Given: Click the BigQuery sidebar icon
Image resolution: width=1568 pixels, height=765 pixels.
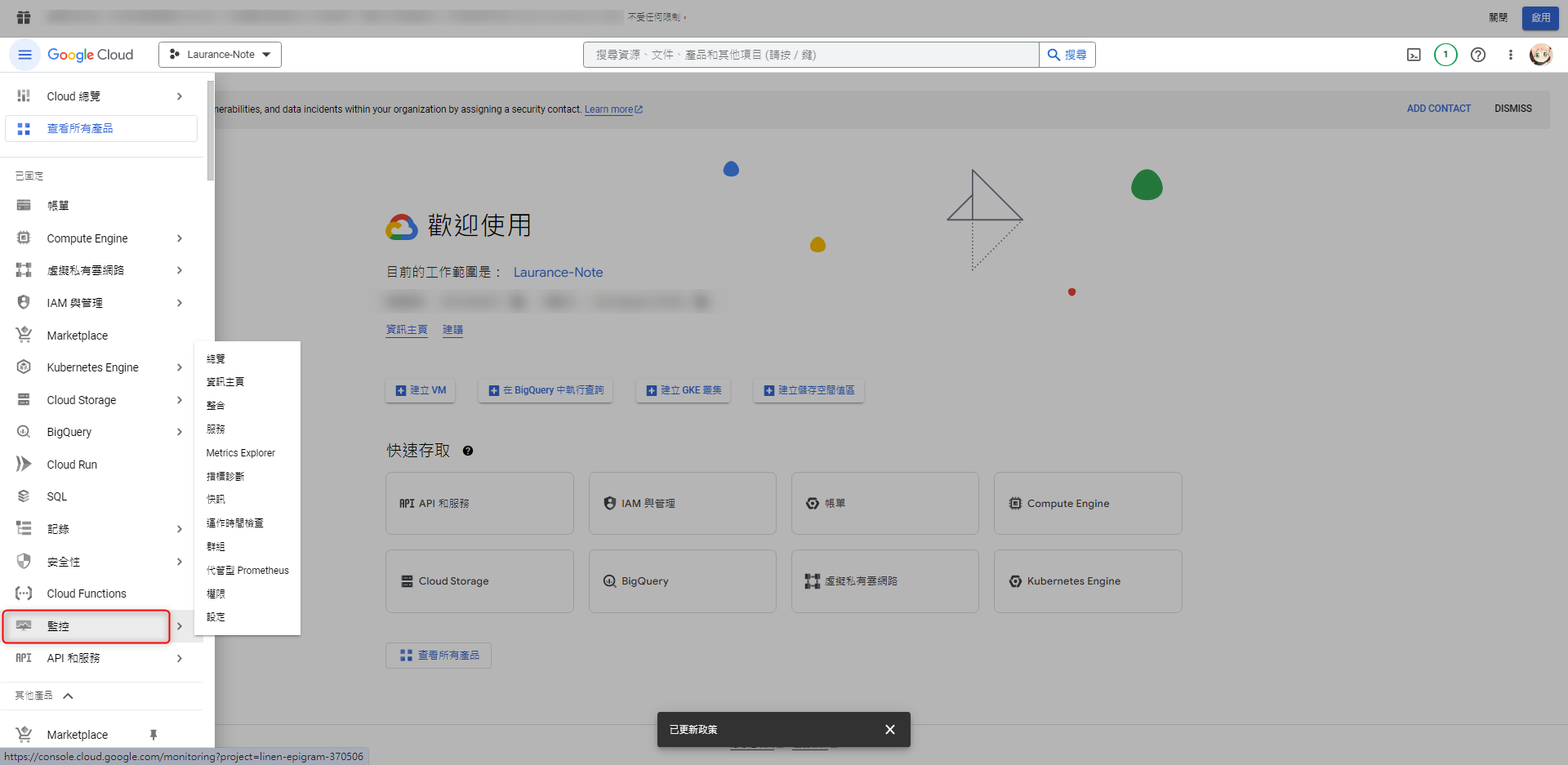Looking at the screenshot, I should point(24,432).
